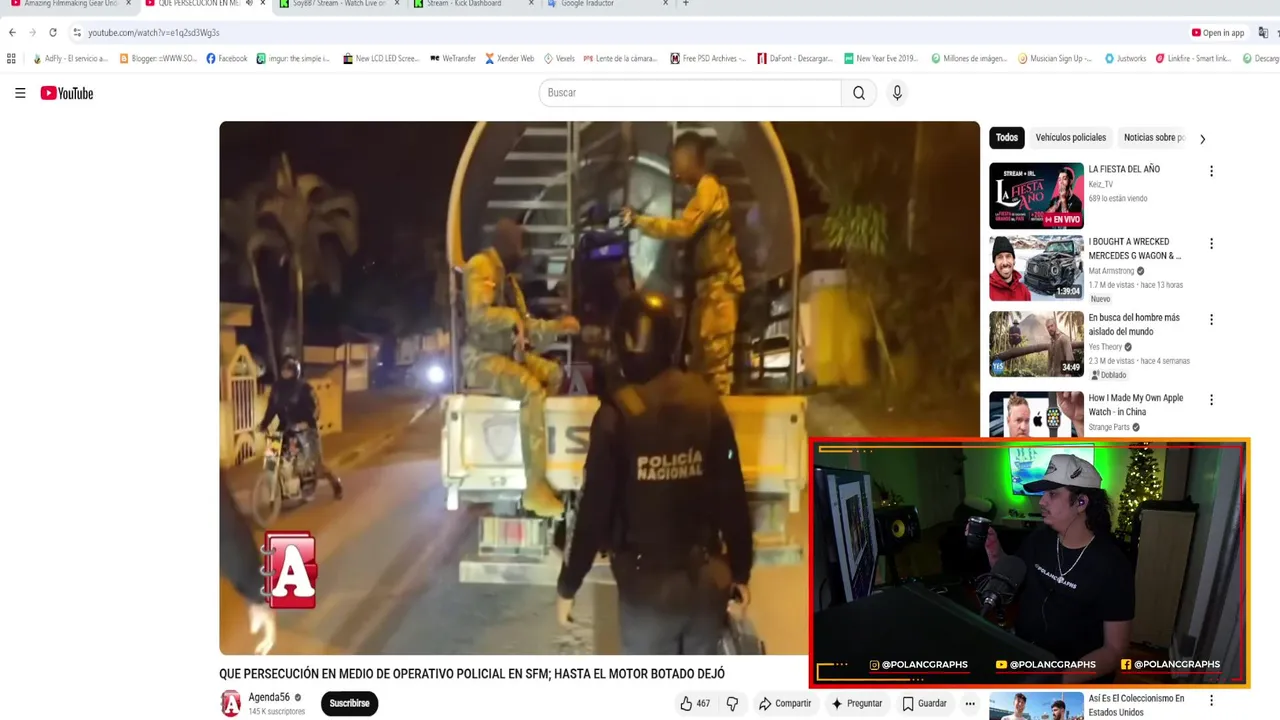1280x720 pixels.
Task: Click the search magnifier button
Action: (x=858, y=93)
